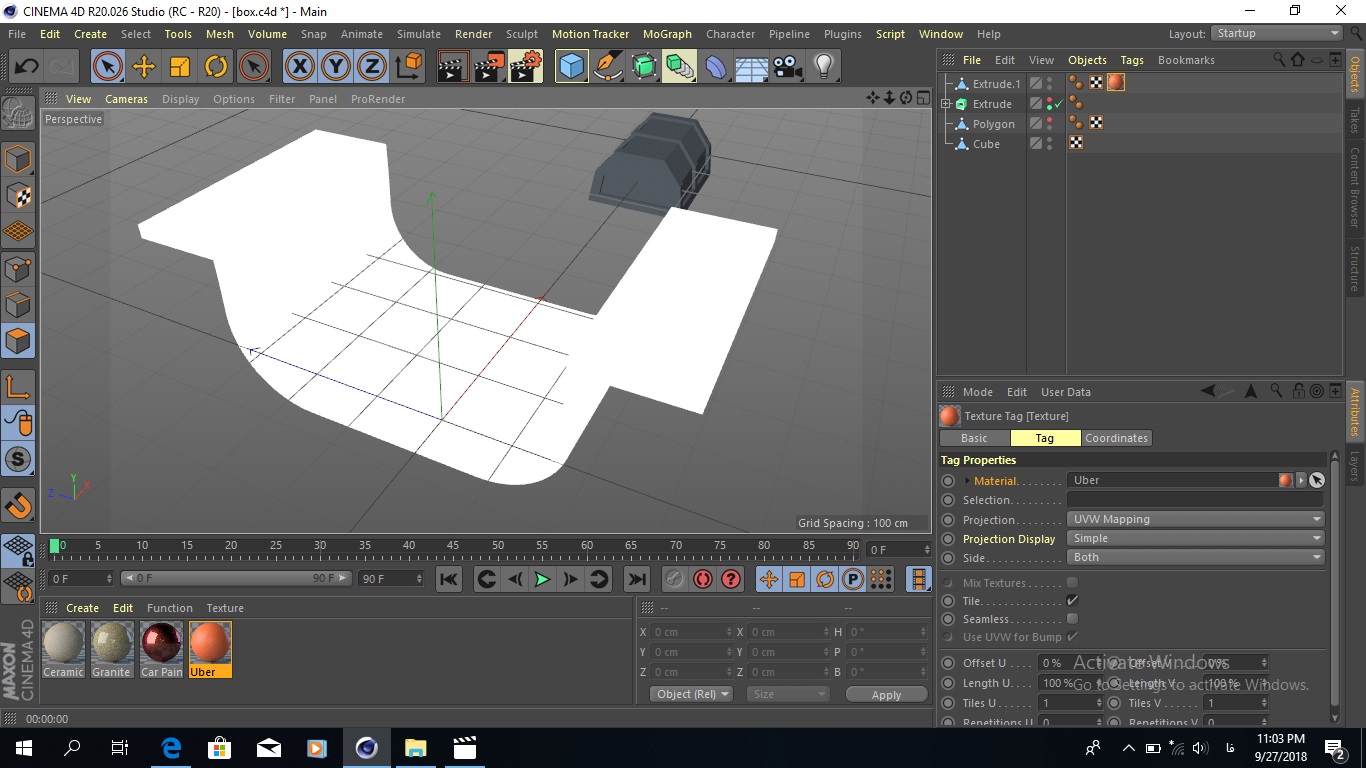The height and width of the screenshot is (768, 1366).
Task: Open the Side dropdown Both
Action: (x=1196, y=557)
